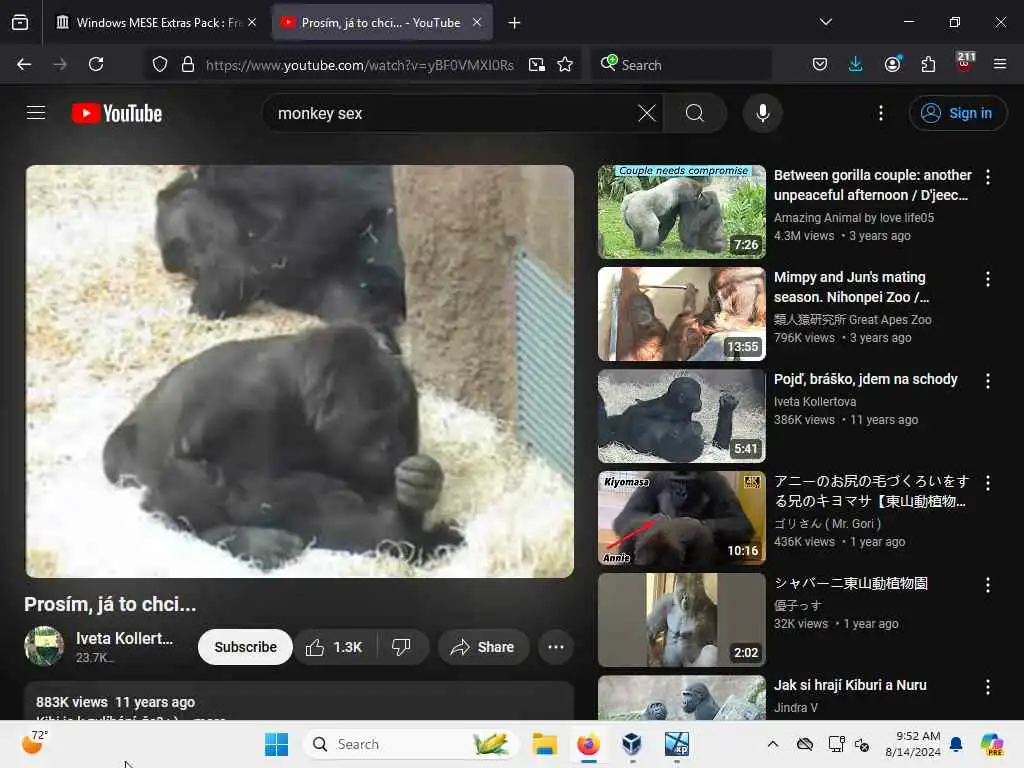Open the 2:02 Shabani video thumbnail
Screen dimensions: 1024x768
(x=682, y=620)
